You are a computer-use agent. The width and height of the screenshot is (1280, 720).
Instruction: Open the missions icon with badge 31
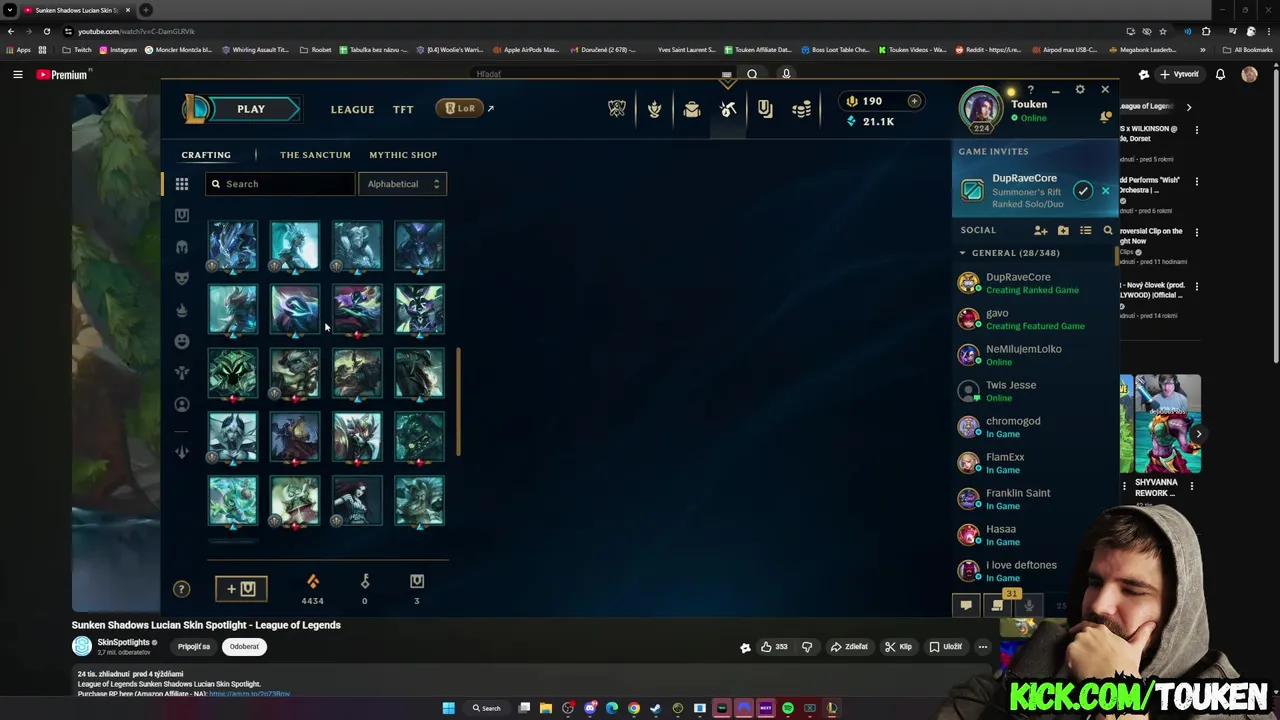(997, 605)
